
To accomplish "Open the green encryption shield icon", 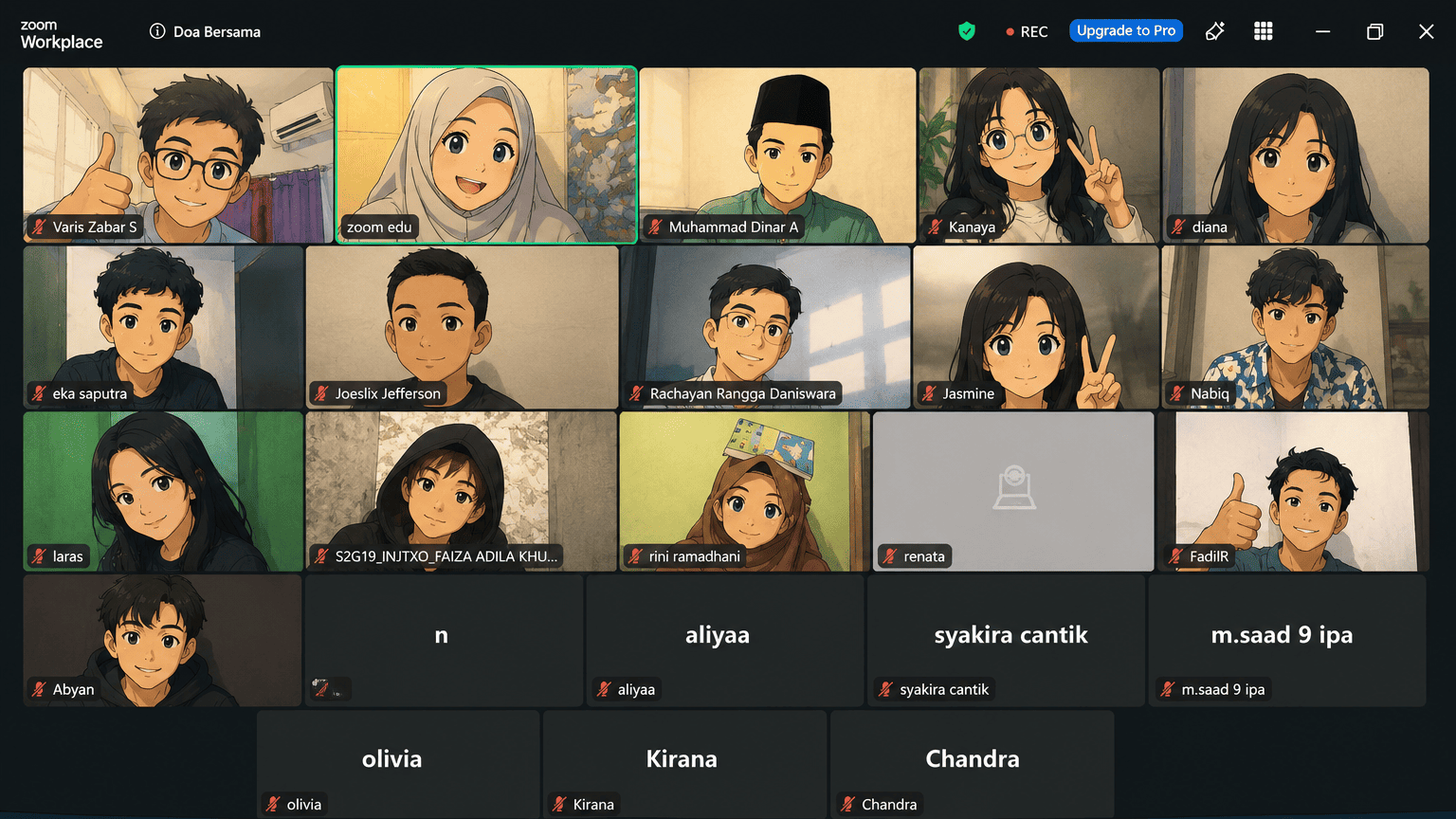I will (967, 31).
